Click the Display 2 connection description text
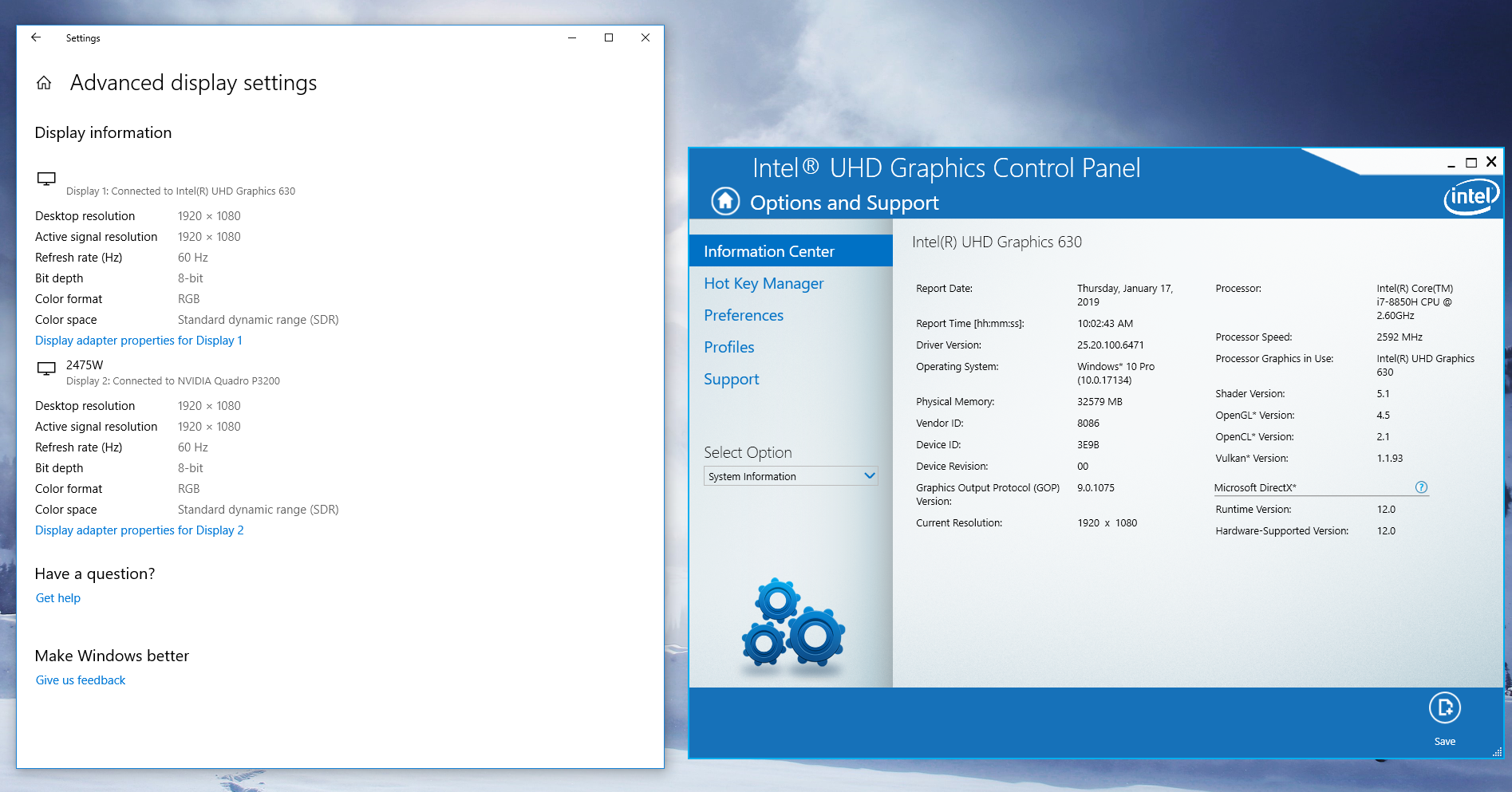This screenshot has width=1512, height=792. tap(173, 381)
